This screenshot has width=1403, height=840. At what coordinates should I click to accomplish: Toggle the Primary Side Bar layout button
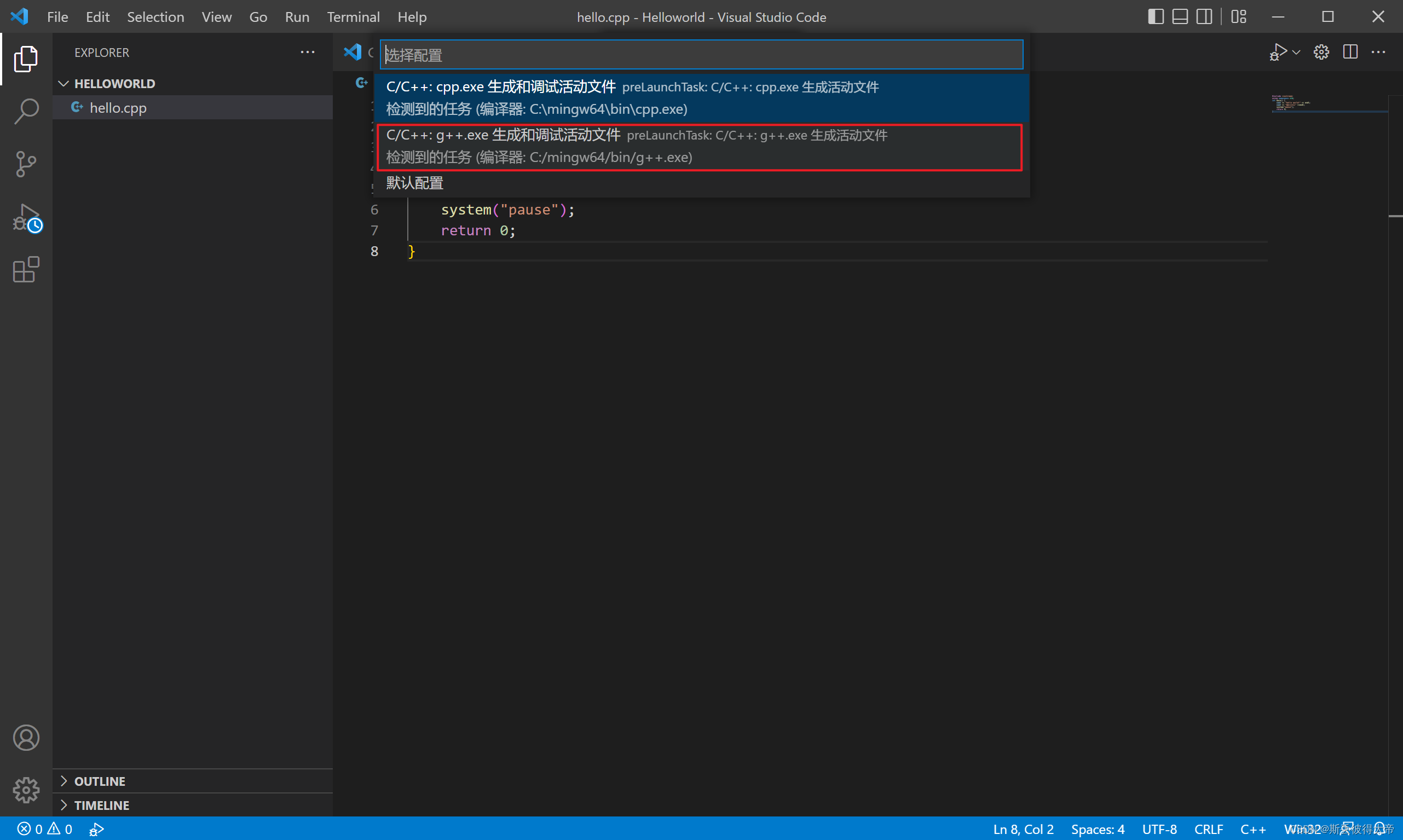(1156, 17)
